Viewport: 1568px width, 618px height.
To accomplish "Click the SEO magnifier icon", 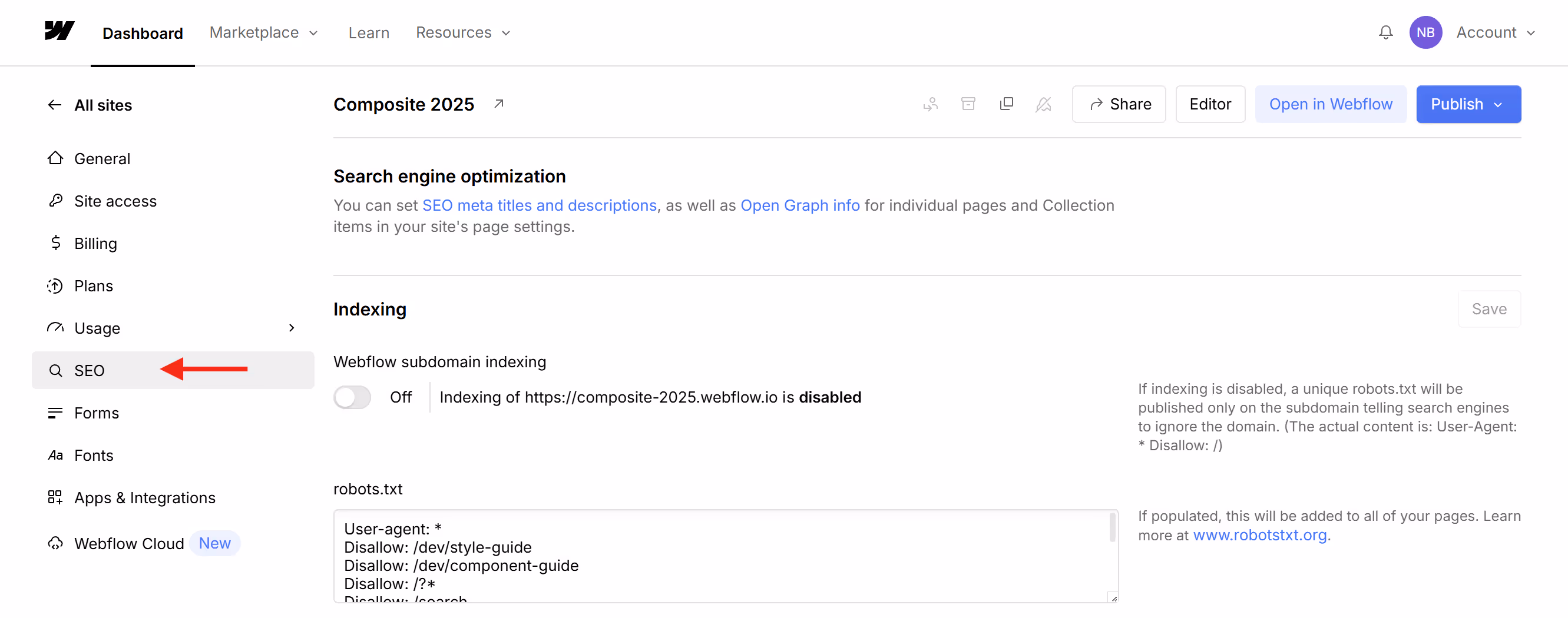I will tap(55, 370).
